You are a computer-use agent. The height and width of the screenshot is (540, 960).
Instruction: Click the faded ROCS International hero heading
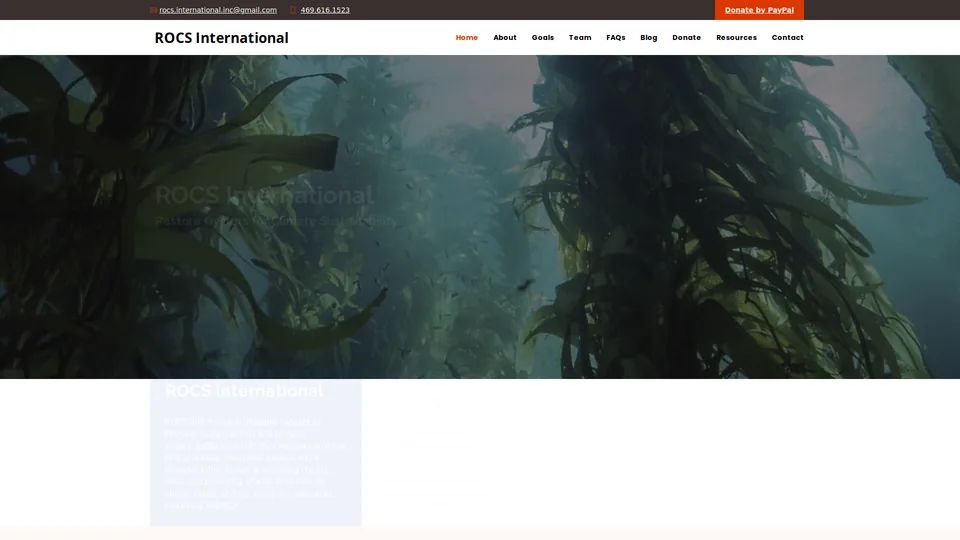pyautogui.click(x=264, y=195)
